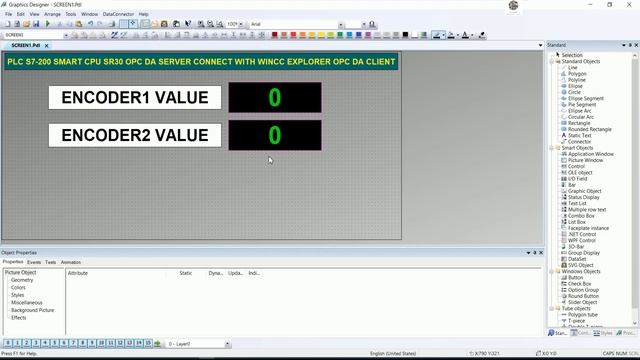This screenshot has height=360, width=640.
Task: Toggle the grid display toolbar button
Action: pyautogui.click(x=123, y=24)
